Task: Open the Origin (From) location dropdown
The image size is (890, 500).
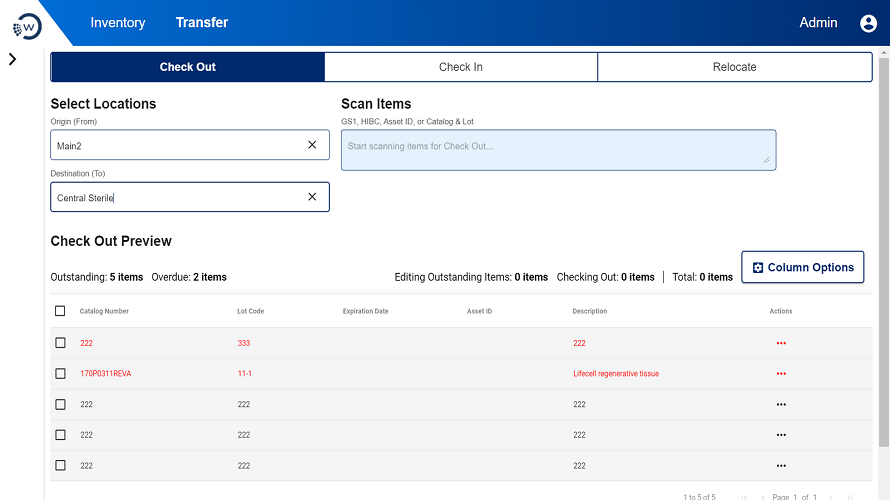Action: click(175, 145)
